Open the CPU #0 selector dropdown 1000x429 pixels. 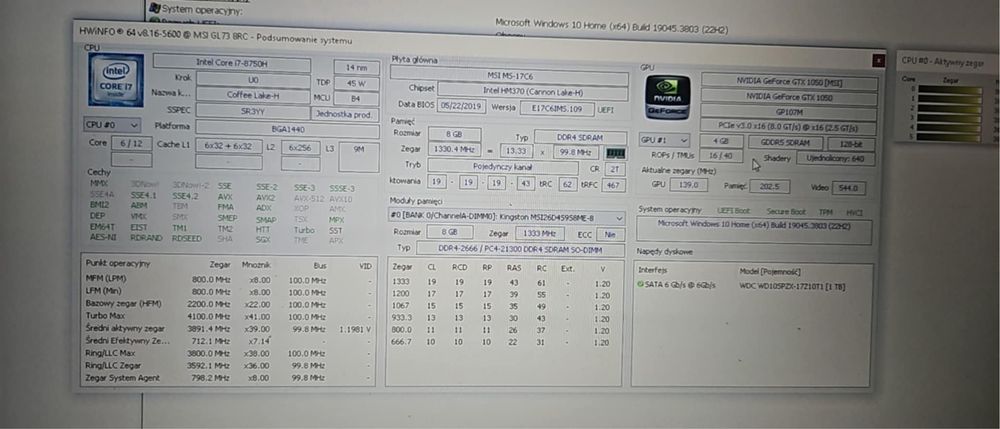(112, 124)
